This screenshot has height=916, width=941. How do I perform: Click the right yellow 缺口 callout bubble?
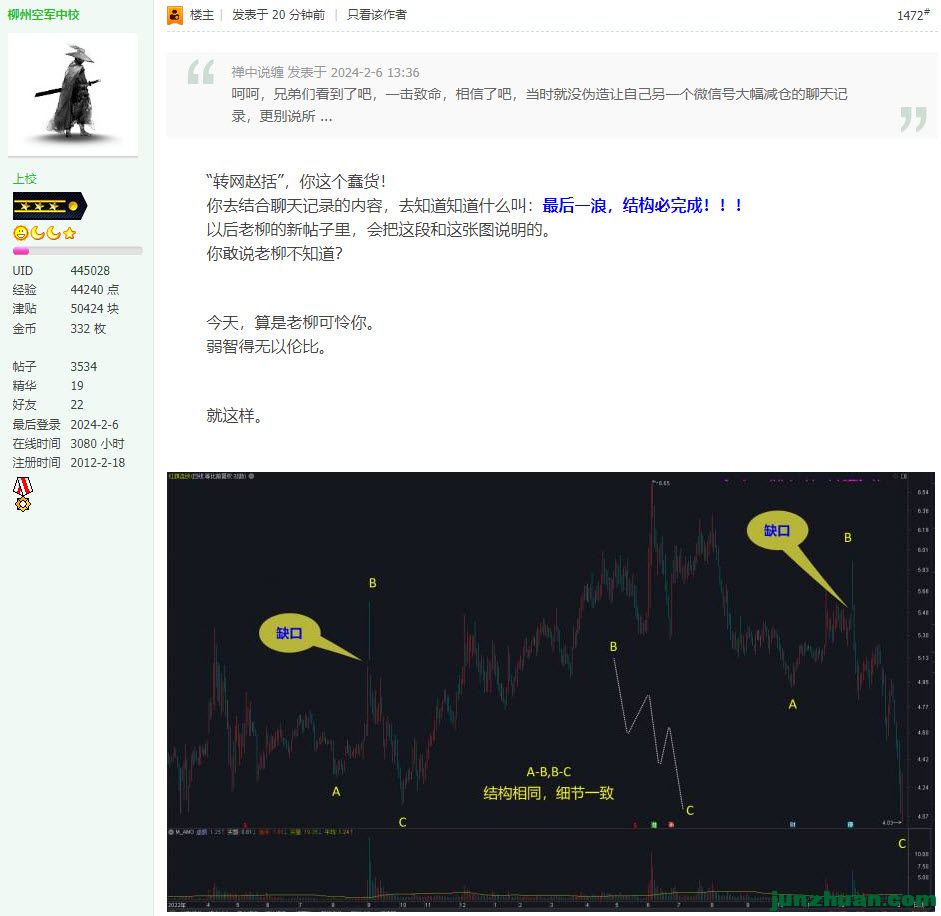pos(777,532)
